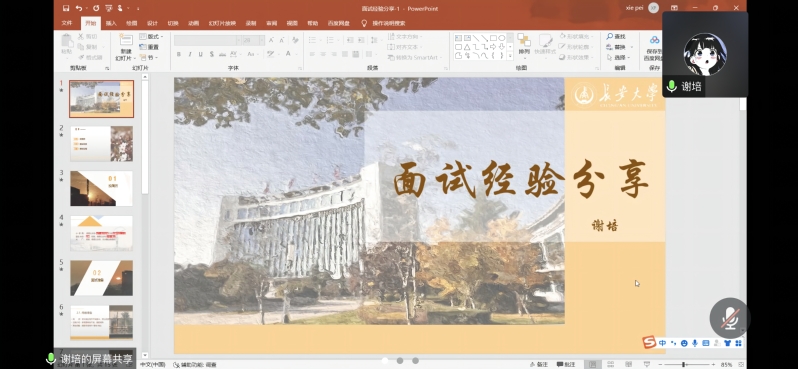Switch to Slide Show (幻灯片放映) tab
This screenshot has width=798, height=369.
pos(222,23)
